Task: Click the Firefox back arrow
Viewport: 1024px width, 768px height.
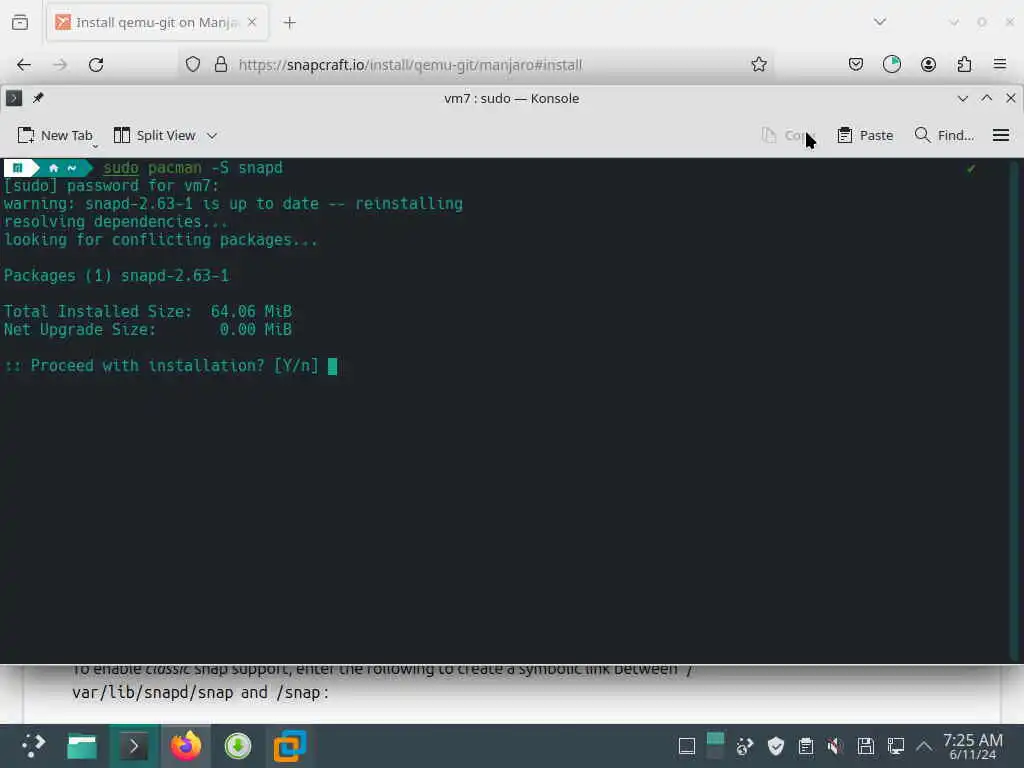Action: [x=24, y=65]
